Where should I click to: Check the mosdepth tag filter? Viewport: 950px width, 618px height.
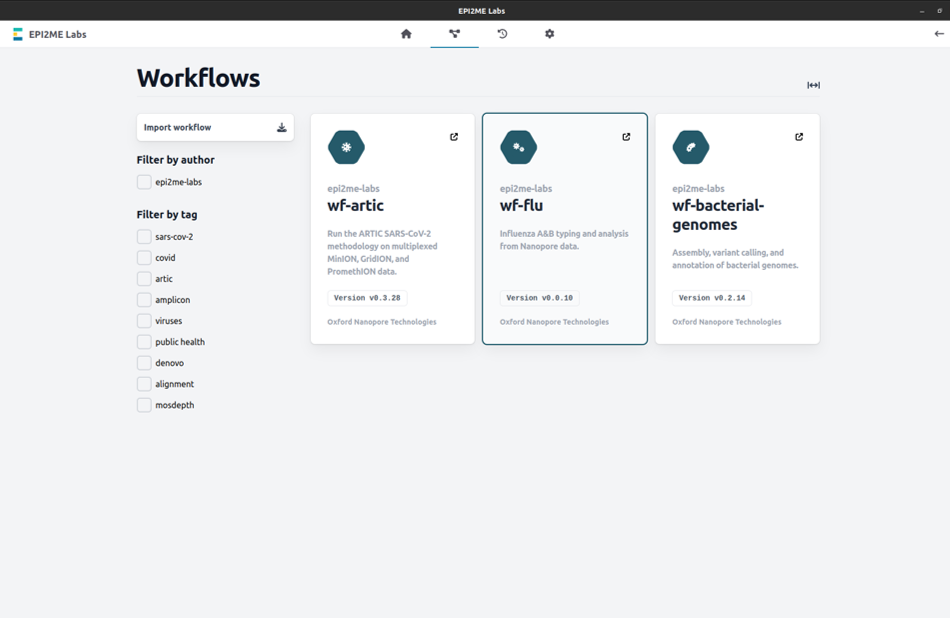click(x=144, y=405)
